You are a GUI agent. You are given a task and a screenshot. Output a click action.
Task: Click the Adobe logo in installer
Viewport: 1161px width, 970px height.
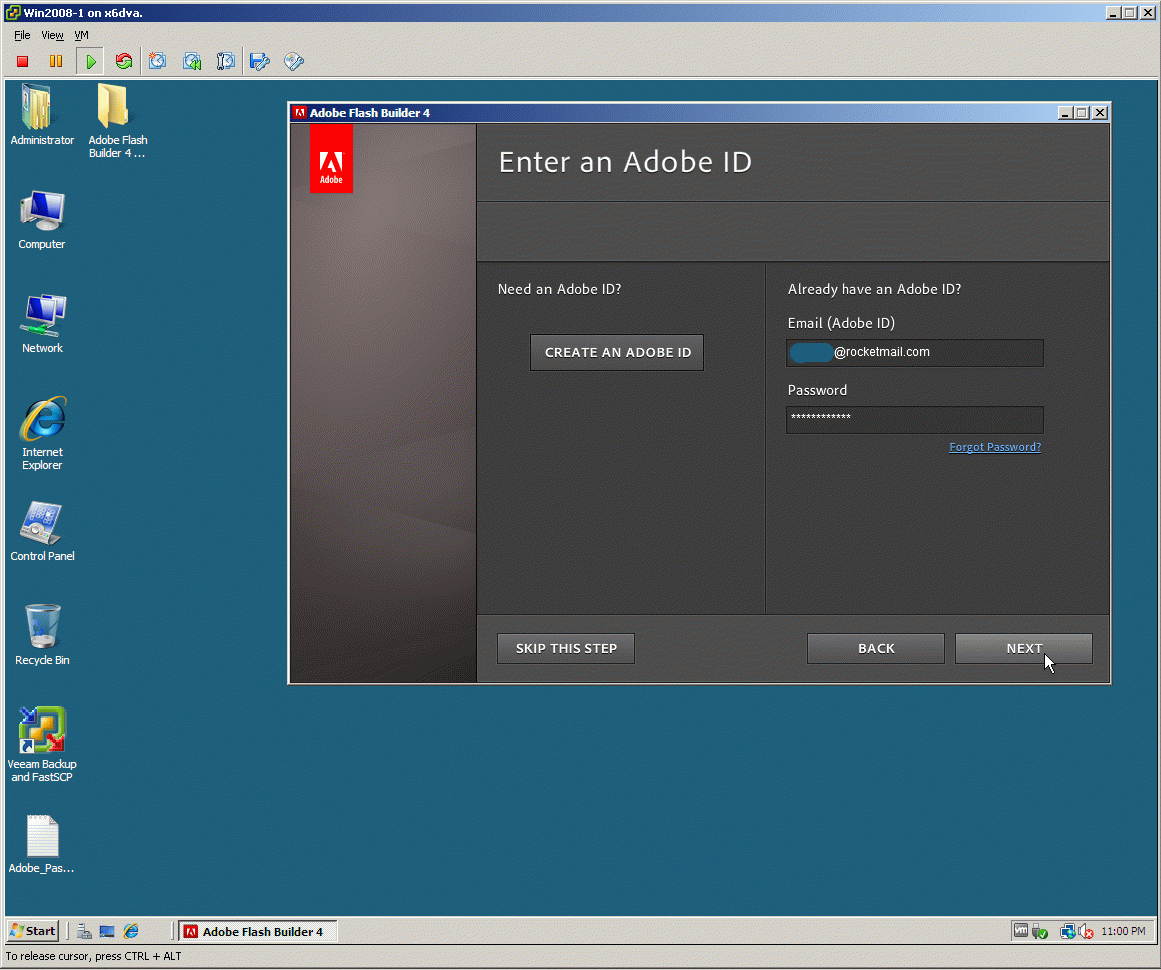tap(331, 160)
